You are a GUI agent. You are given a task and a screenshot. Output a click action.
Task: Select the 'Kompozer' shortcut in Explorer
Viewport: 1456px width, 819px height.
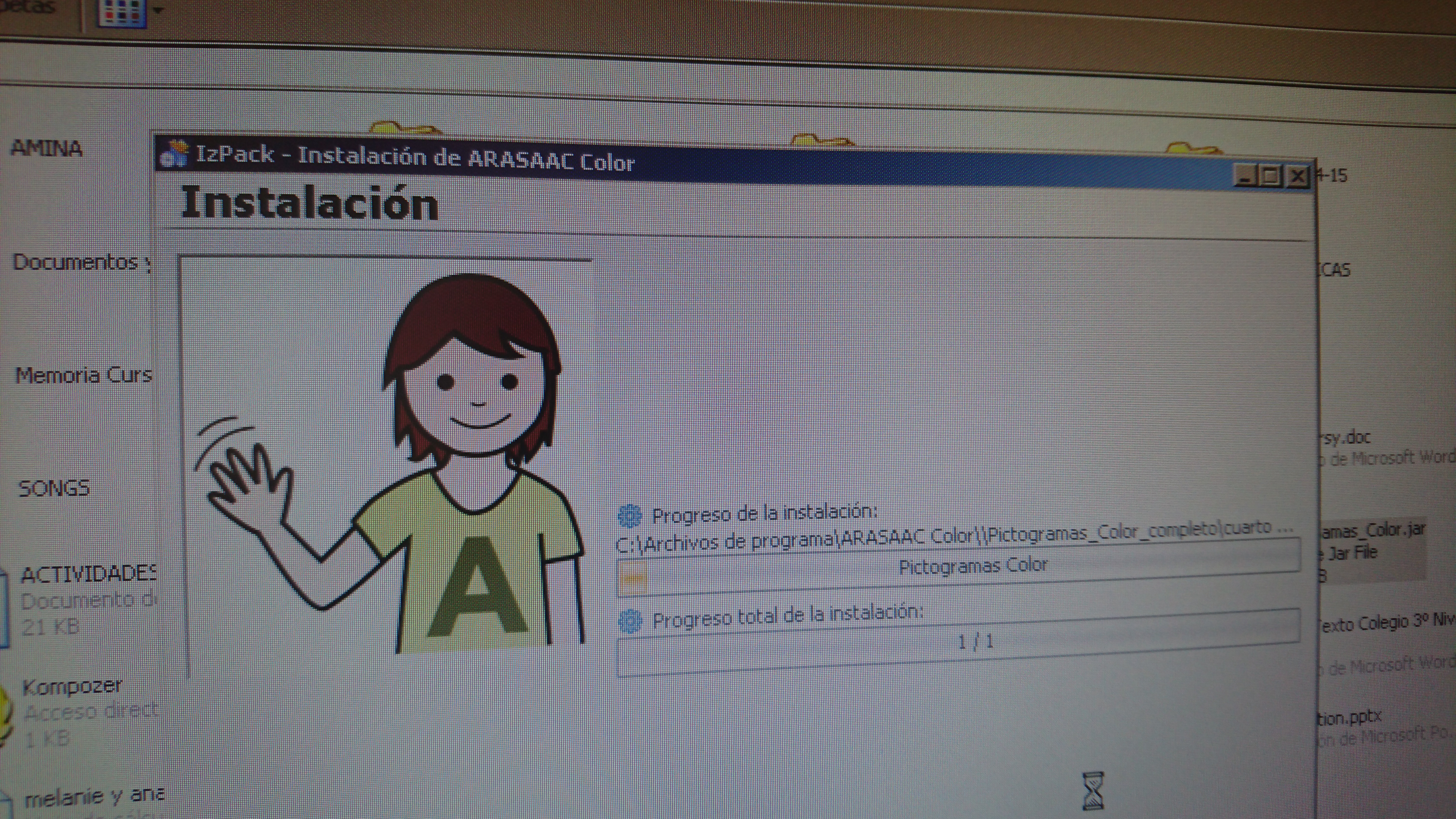point(72,686)
